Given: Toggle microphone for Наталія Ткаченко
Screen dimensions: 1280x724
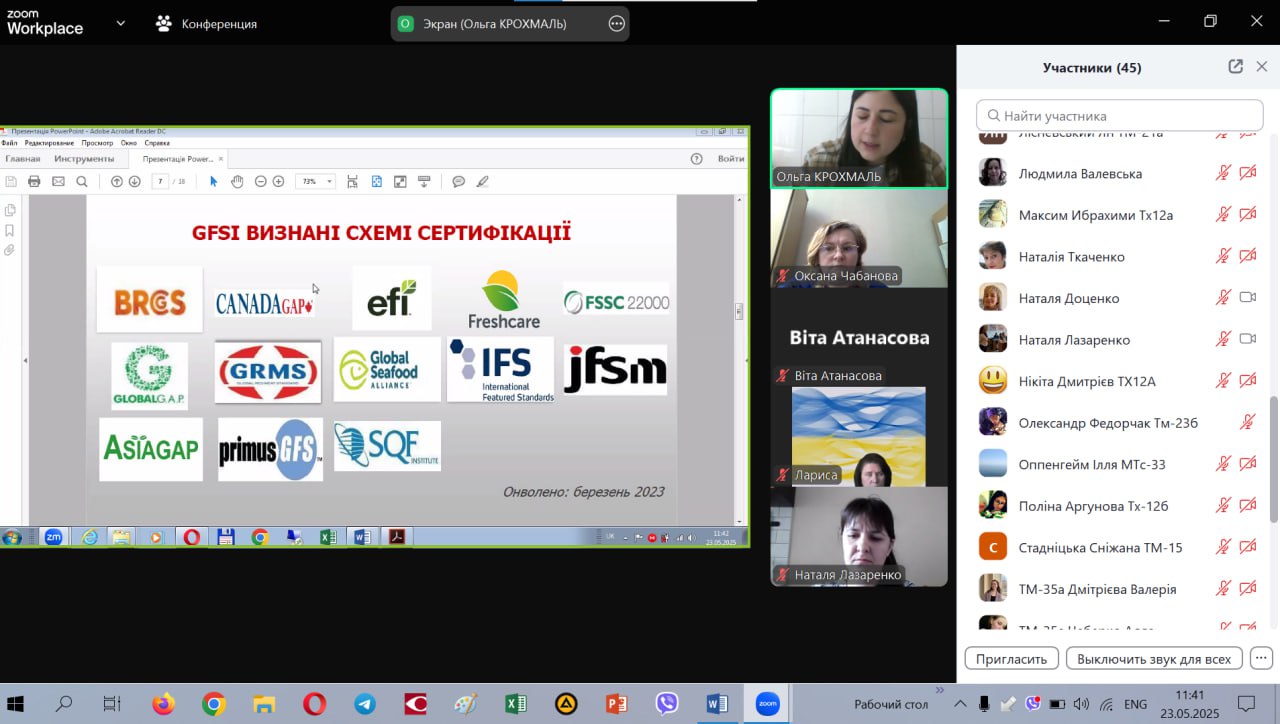Looking at the screenshot, I should tap(1223, 256).
